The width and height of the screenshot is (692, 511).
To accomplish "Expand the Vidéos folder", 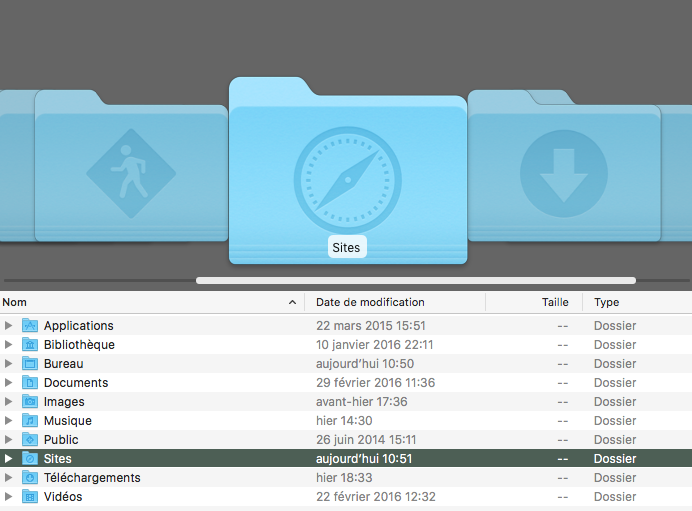I will coord(8,496).
